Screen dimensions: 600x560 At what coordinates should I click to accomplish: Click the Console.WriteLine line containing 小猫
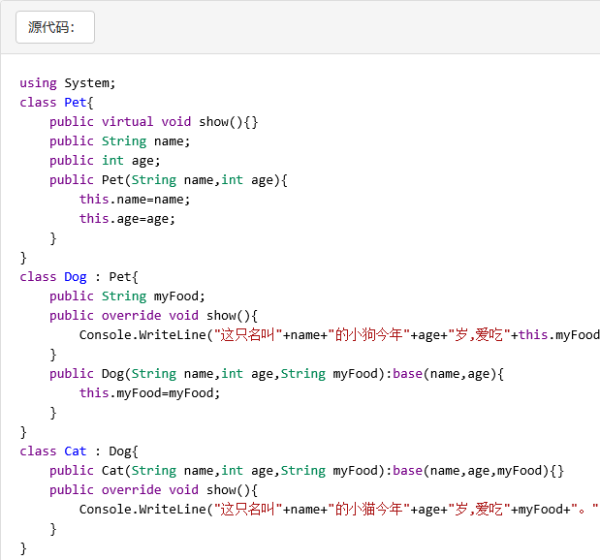tap(339, 509)
